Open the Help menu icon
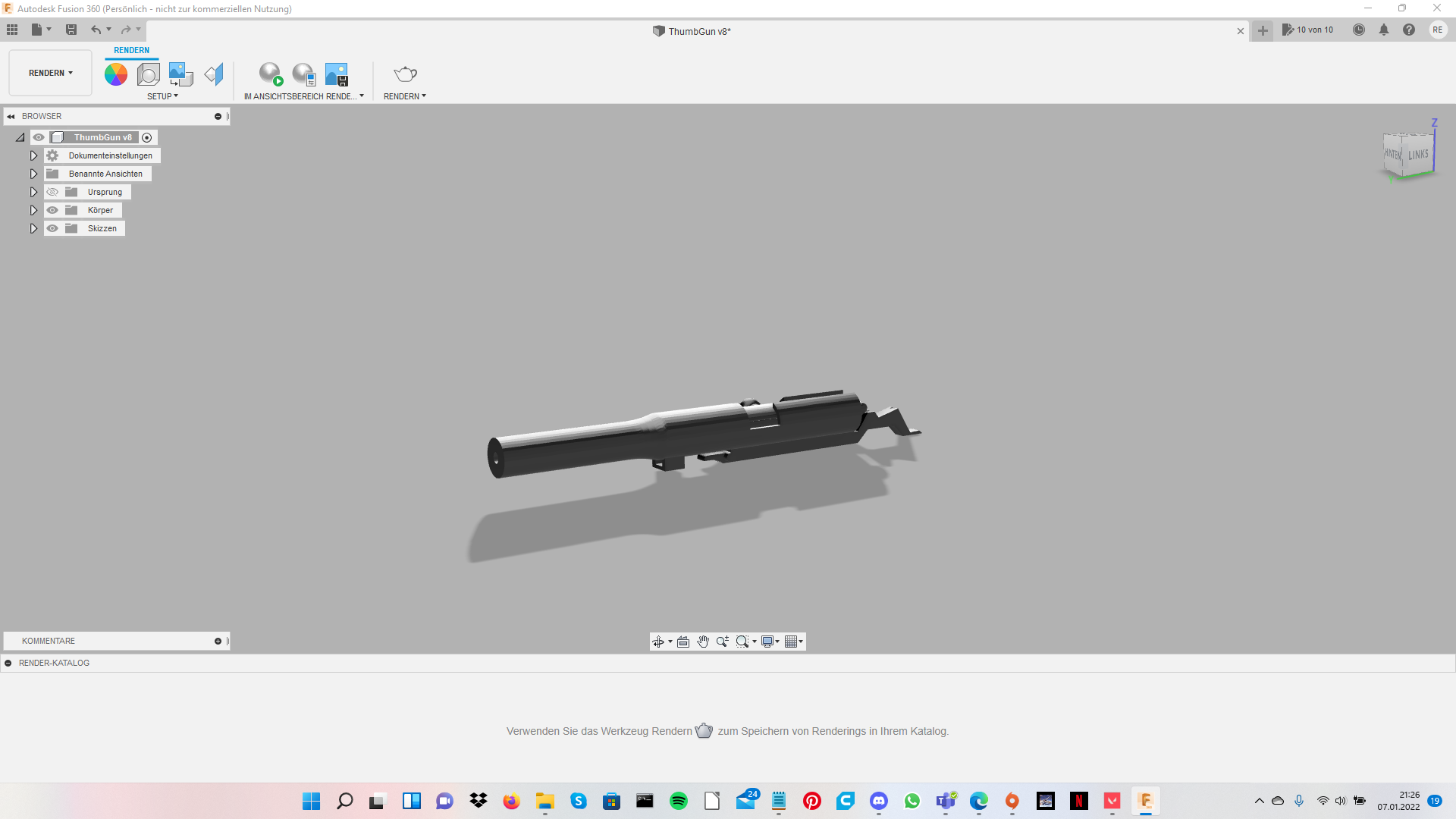The width and height of the screenshot is (1456, 819). point(1409,30)
